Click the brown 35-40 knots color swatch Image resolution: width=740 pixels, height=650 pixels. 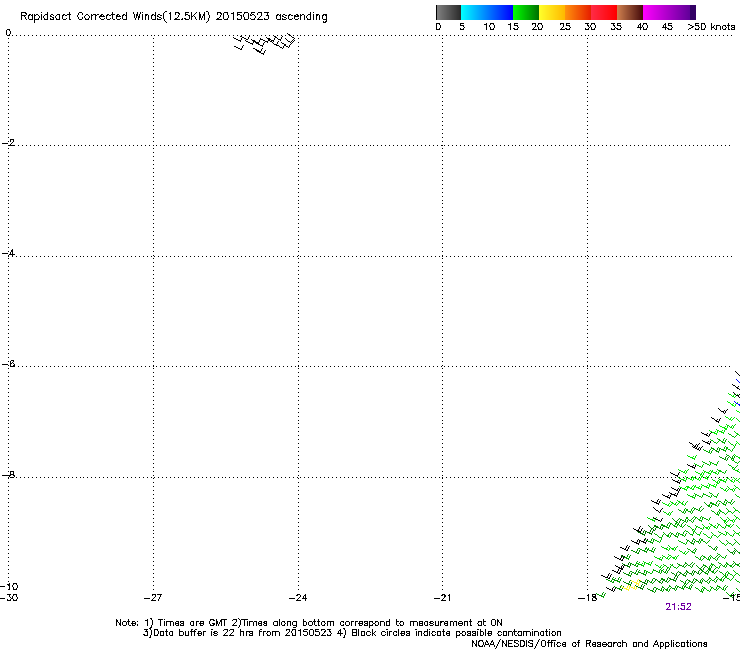point(630,12)
